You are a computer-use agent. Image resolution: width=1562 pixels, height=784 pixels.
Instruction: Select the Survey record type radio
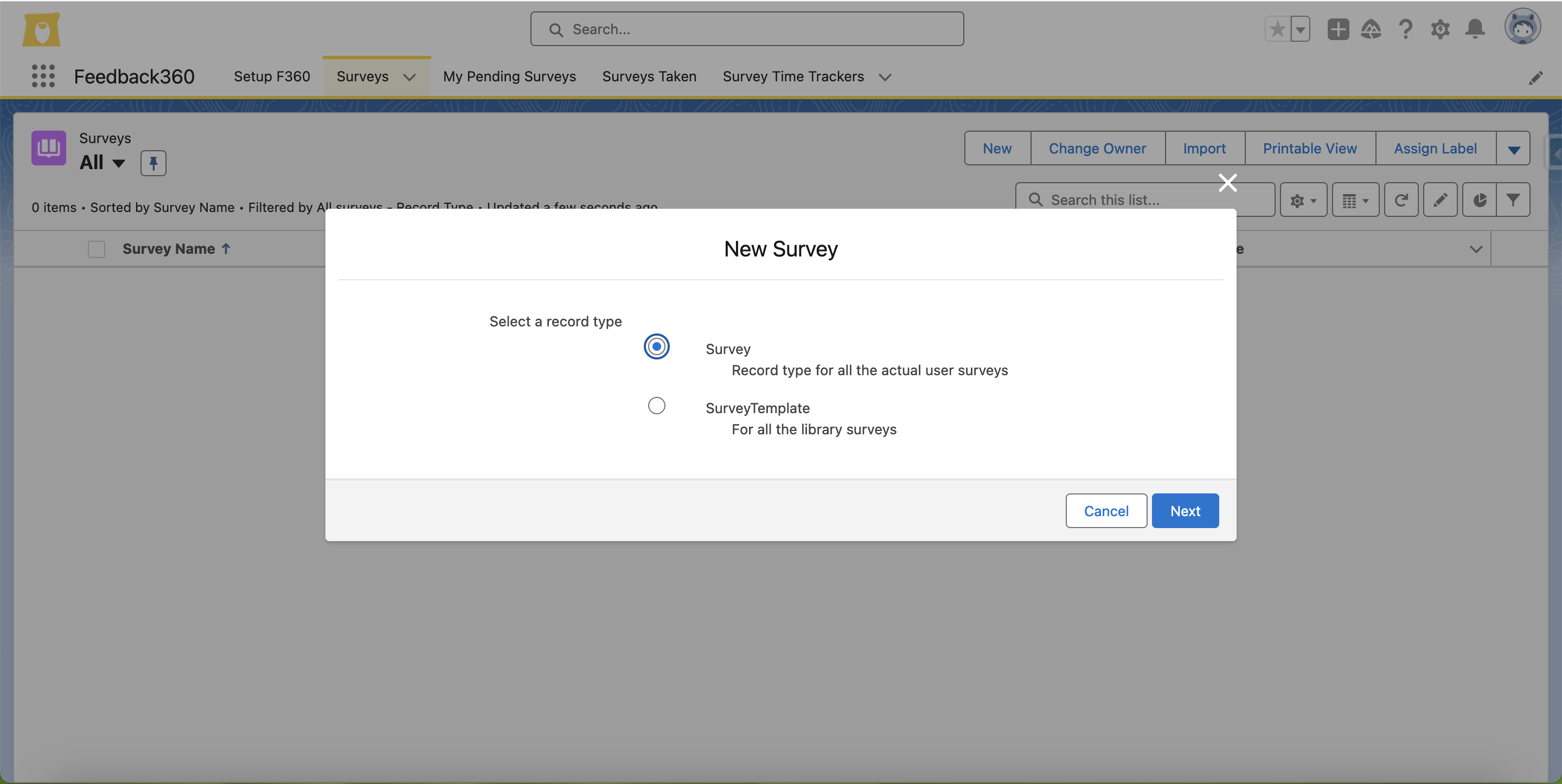[657, 347]
